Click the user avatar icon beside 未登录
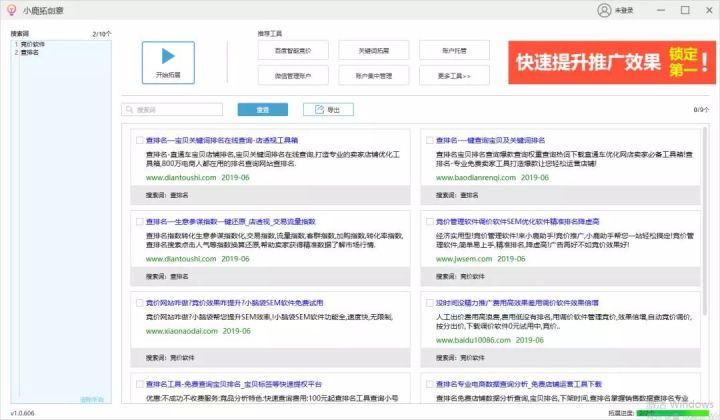The width and height of the screenshot is (720, 420). click(604, 10)
